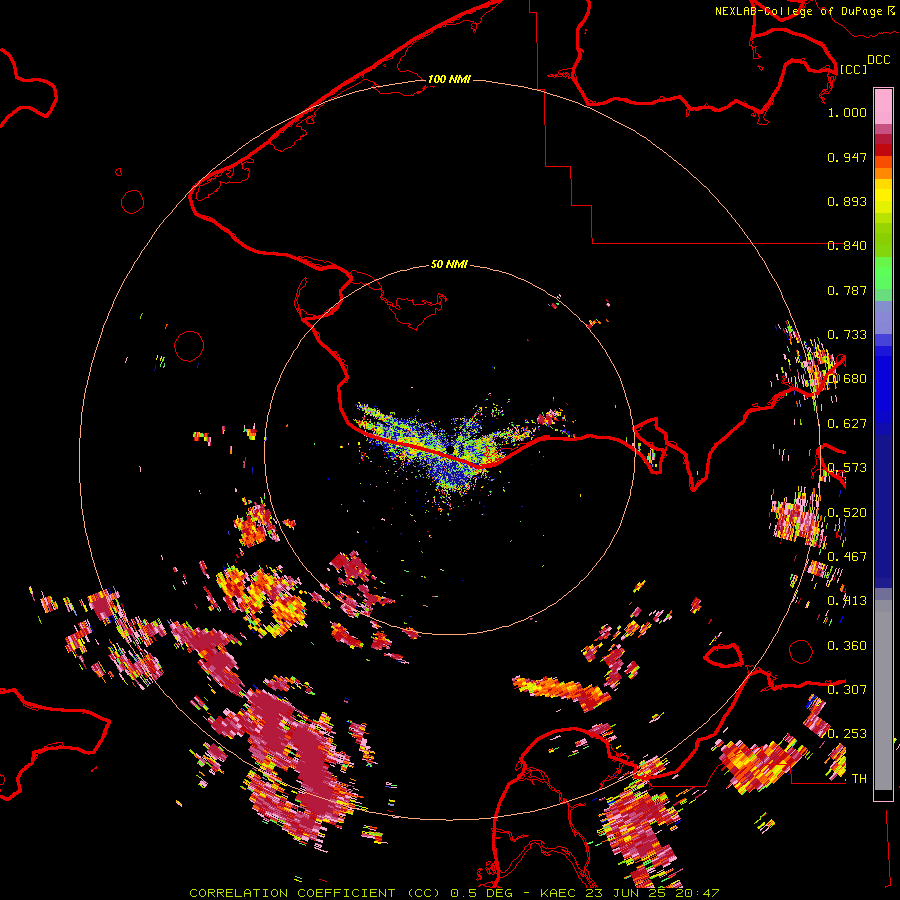Screen dimensions: 900x900
Task: Select the 0.360 scale value
Action: pyautogui.click(x=847, y=646)
